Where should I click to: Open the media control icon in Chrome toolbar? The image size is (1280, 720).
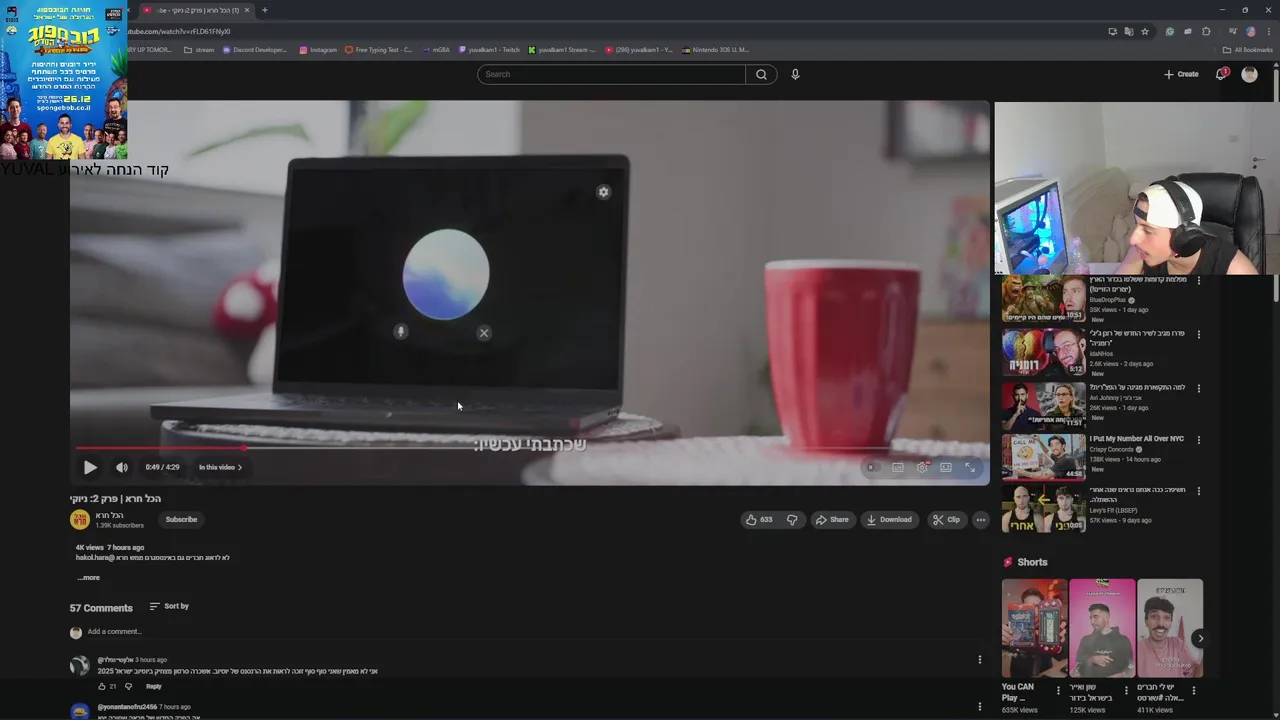(1232, 31)
